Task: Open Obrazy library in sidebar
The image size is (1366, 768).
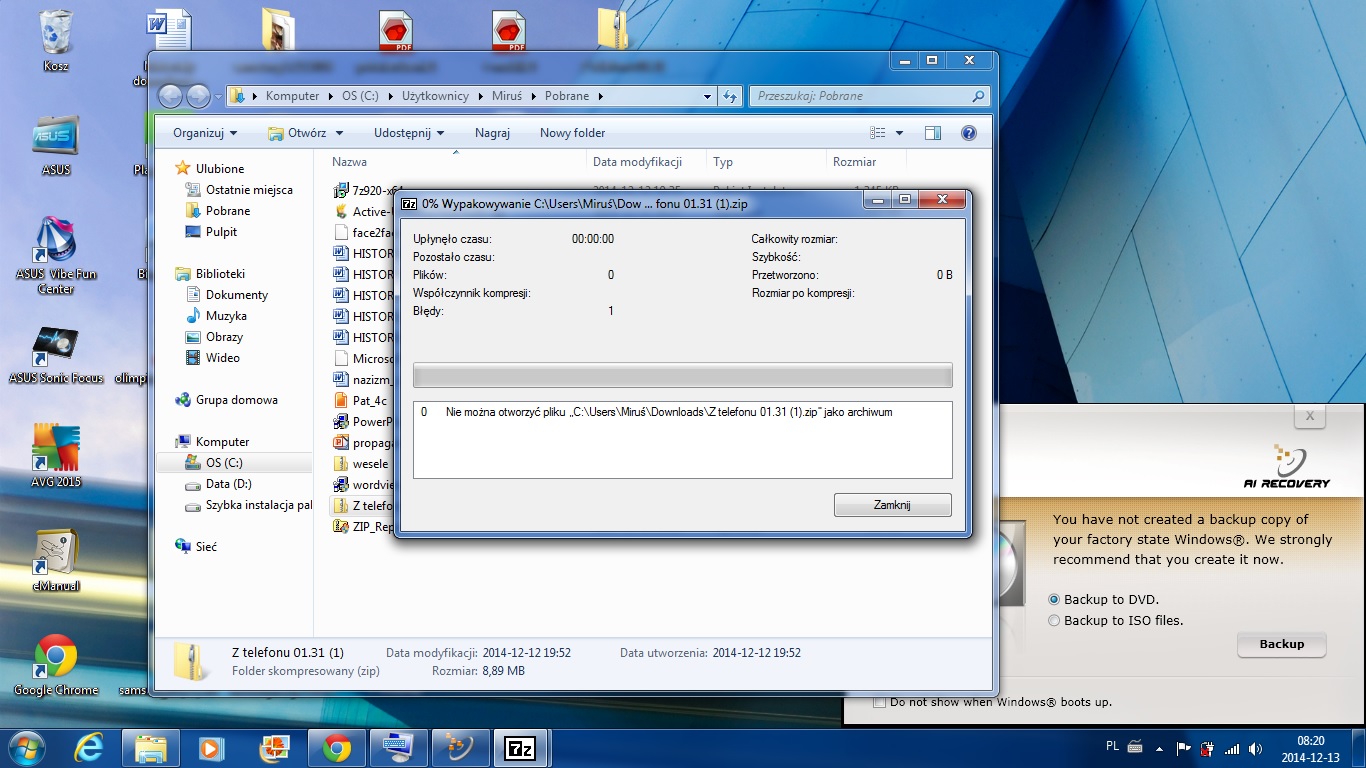Action: tap(224, 337)
